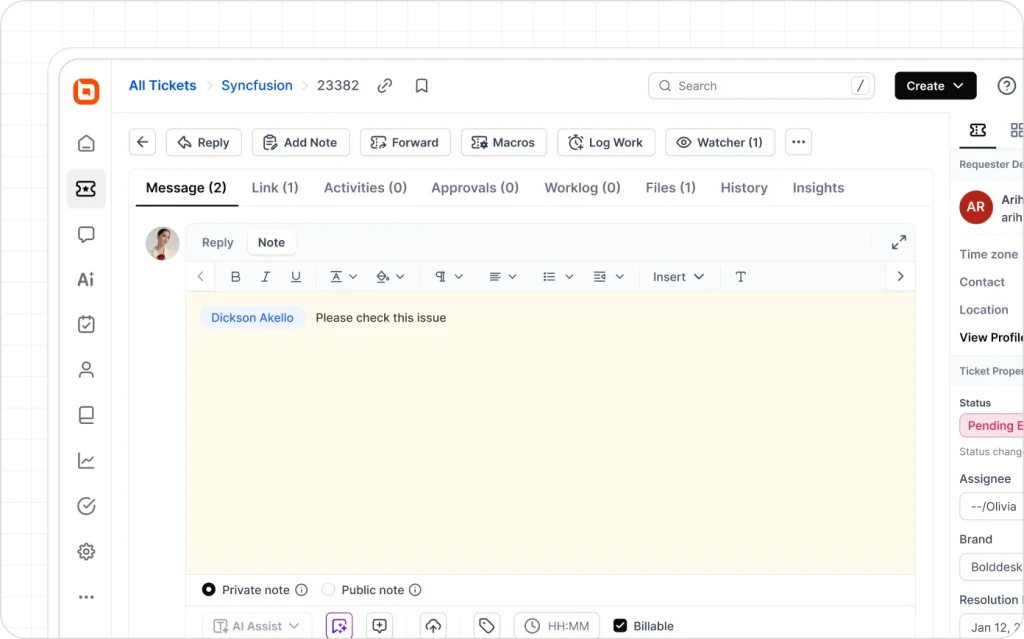Open the Tasks calendar-check sidebar icon
1024x639 pixels.
point(86,324)
